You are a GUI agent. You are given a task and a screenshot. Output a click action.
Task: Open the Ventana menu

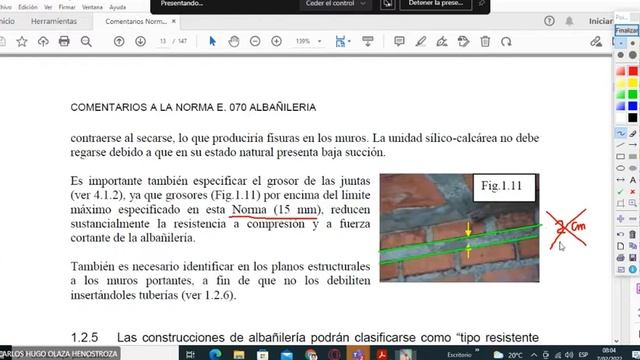92,7
